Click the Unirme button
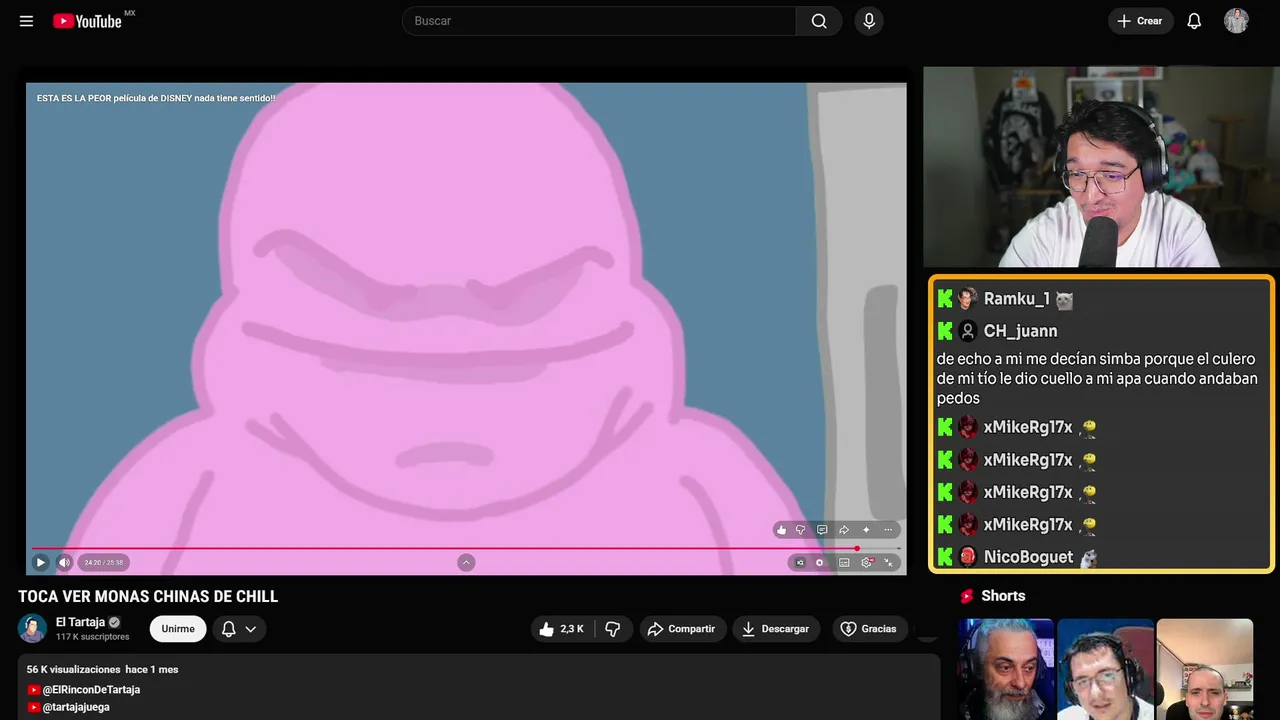 click(x=178, y=629)
